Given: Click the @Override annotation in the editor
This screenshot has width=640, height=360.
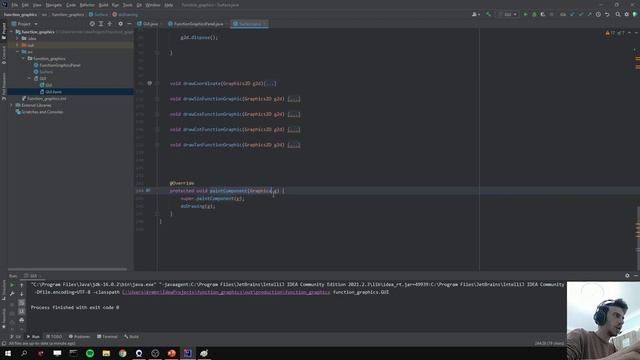Looking at the screenshot, I should (x=182, y=183).
